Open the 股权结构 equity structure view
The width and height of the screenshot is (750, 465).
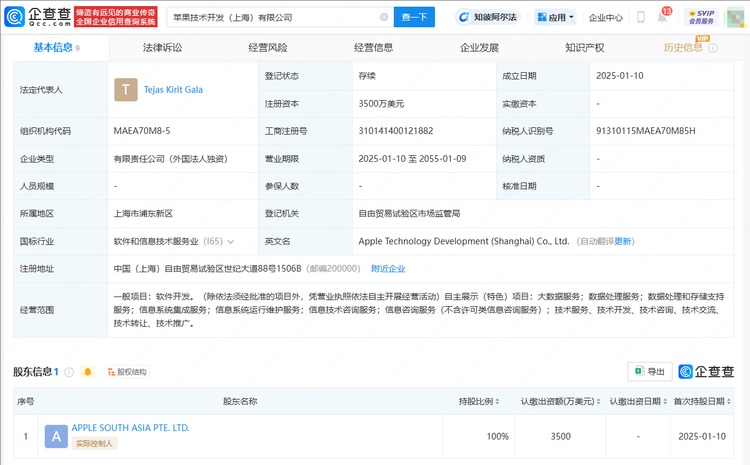pos(126,372)
